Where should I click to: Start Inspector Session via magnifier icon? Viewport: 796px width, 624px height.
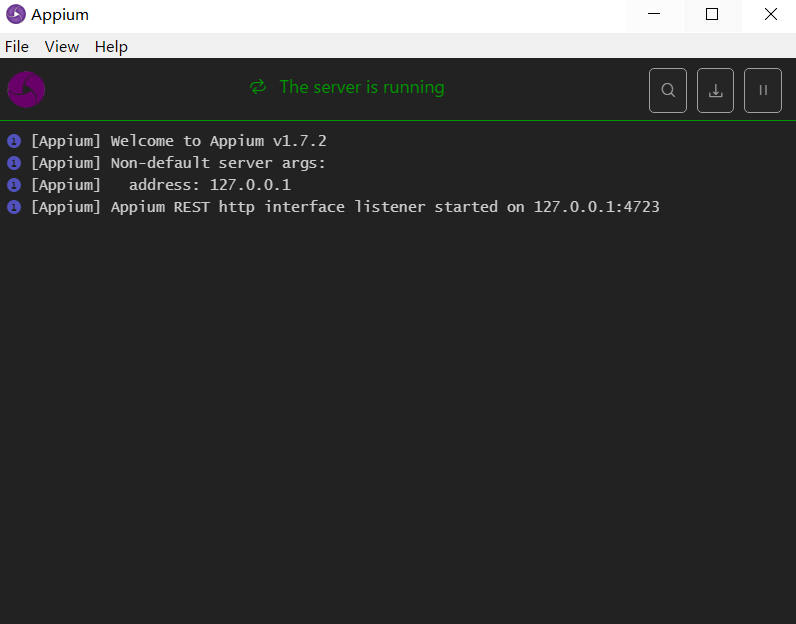668,90
